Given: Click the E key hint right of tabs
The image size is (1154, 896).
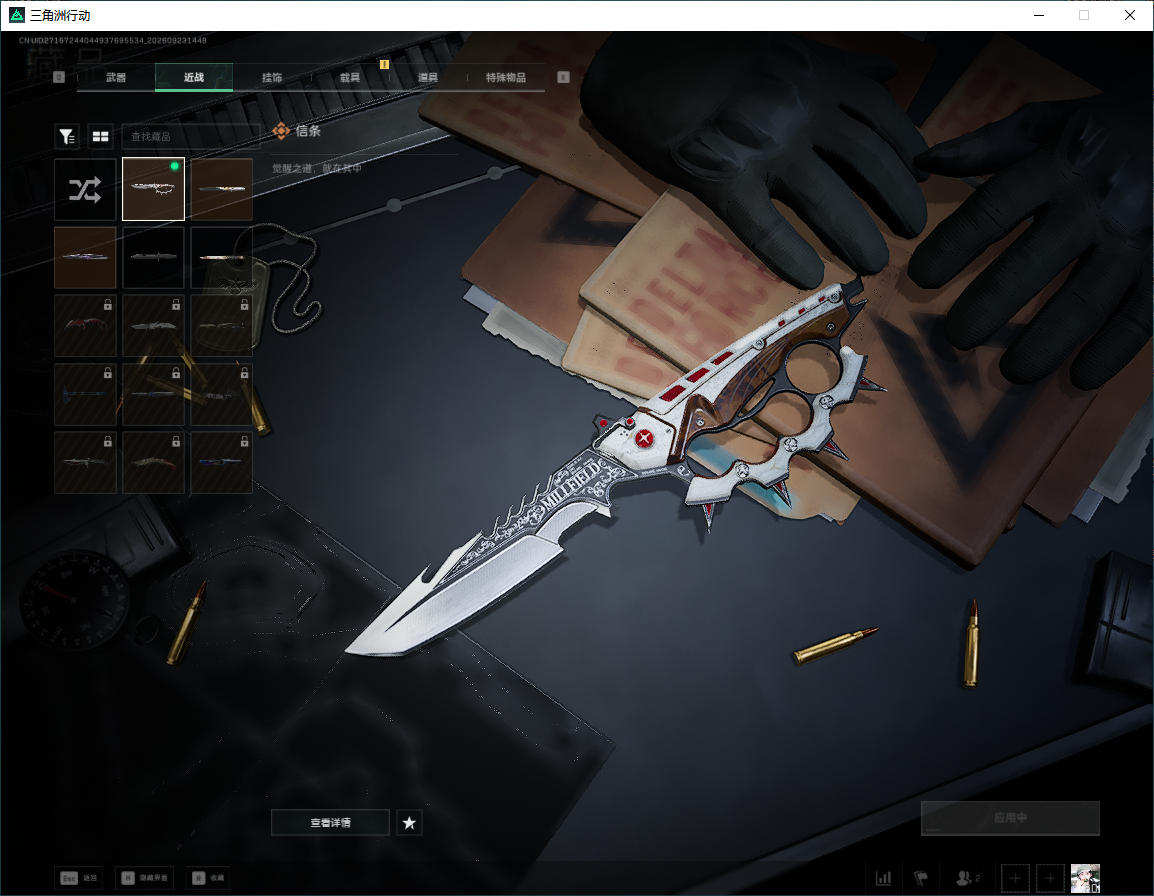Looking at the screenshot, I should 563,77.
